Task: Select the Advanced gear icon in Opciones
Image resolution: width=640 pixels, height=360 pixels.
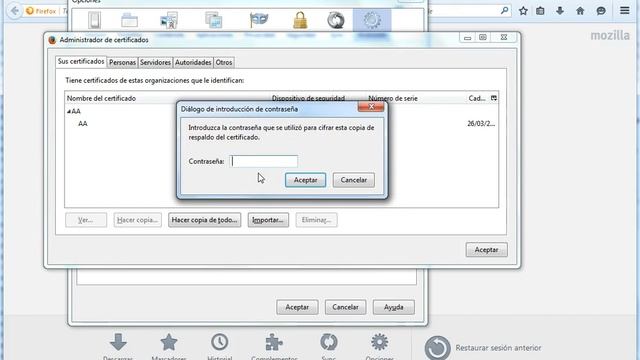Action: click(372, 21)
